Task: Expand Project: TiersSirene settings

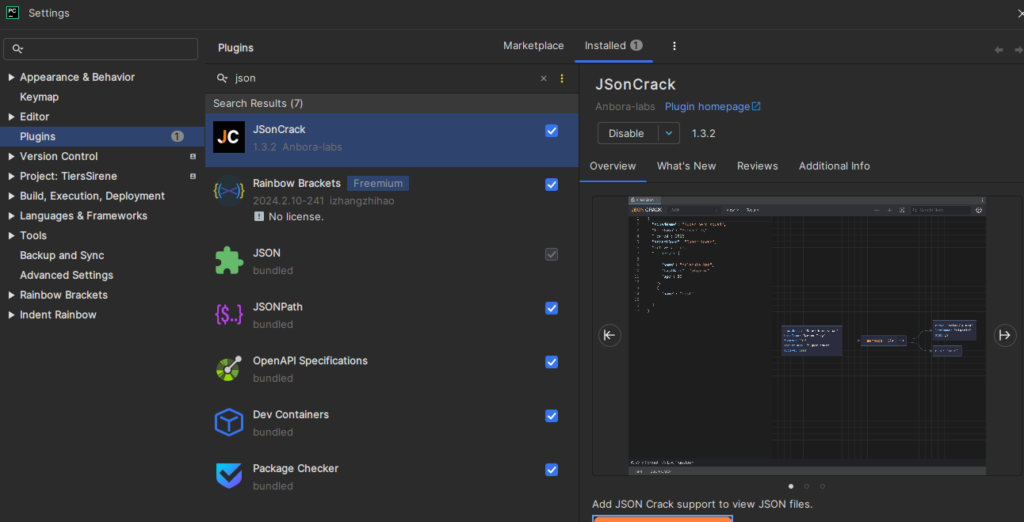Action: pyautogui.click(x=11, y=176)
